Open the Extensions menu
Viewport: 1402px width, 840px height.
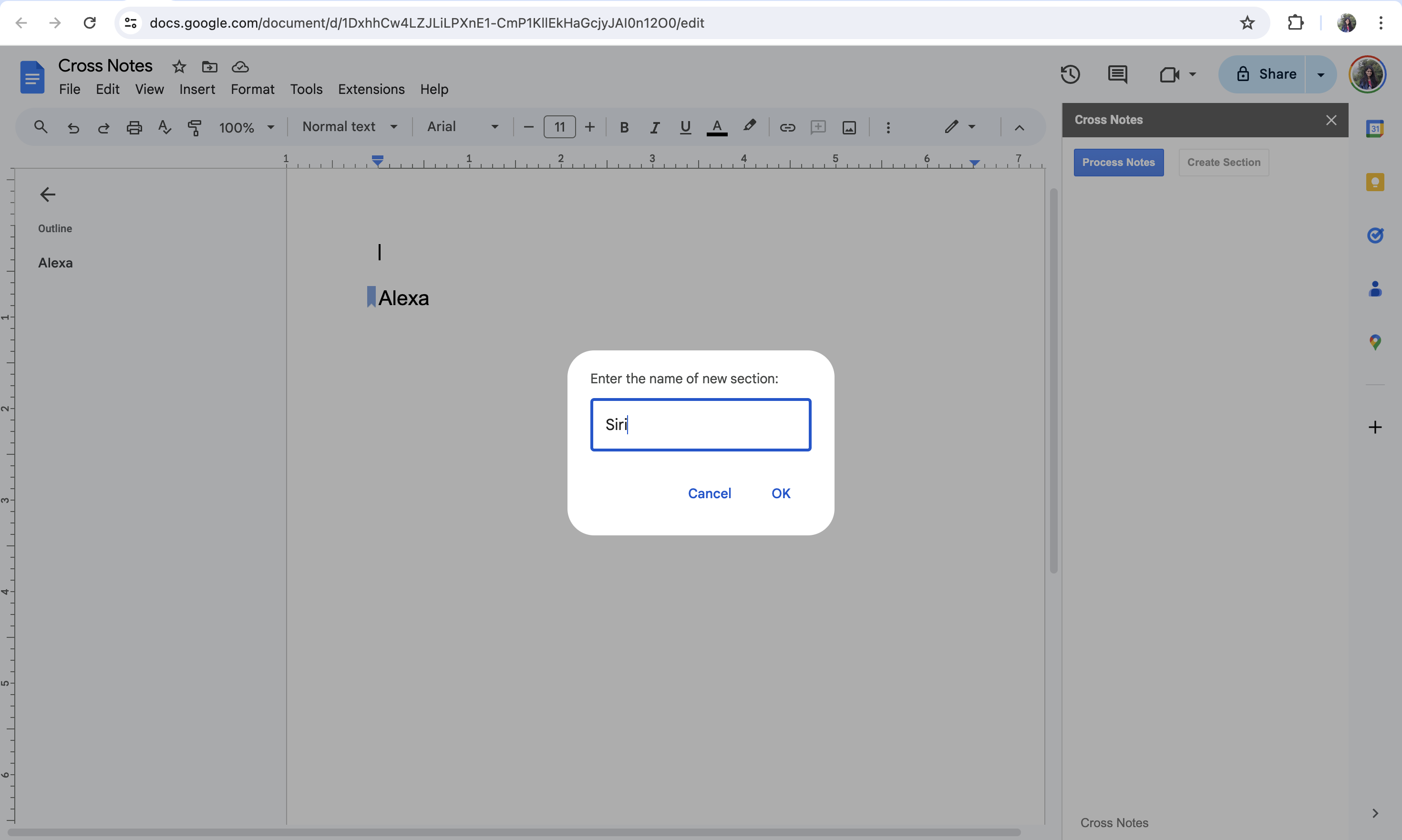[x=371, y=90]
